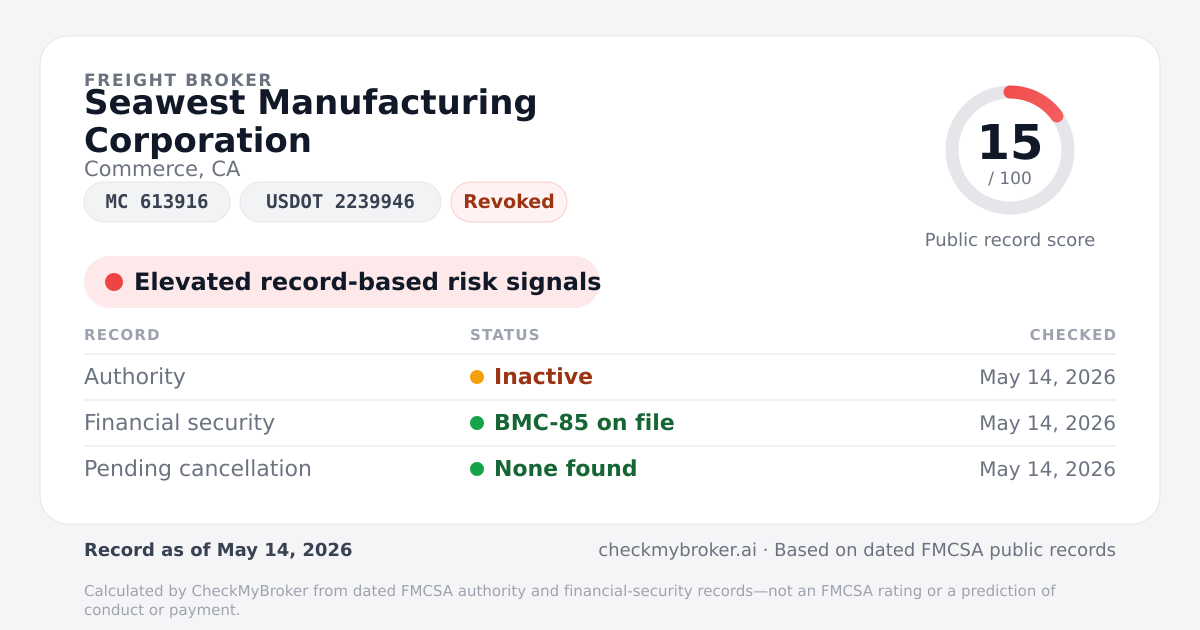Open the checkmybroker.ai link in footer
The height and width of the screenshot is (630, 1200).
point(677,550)
